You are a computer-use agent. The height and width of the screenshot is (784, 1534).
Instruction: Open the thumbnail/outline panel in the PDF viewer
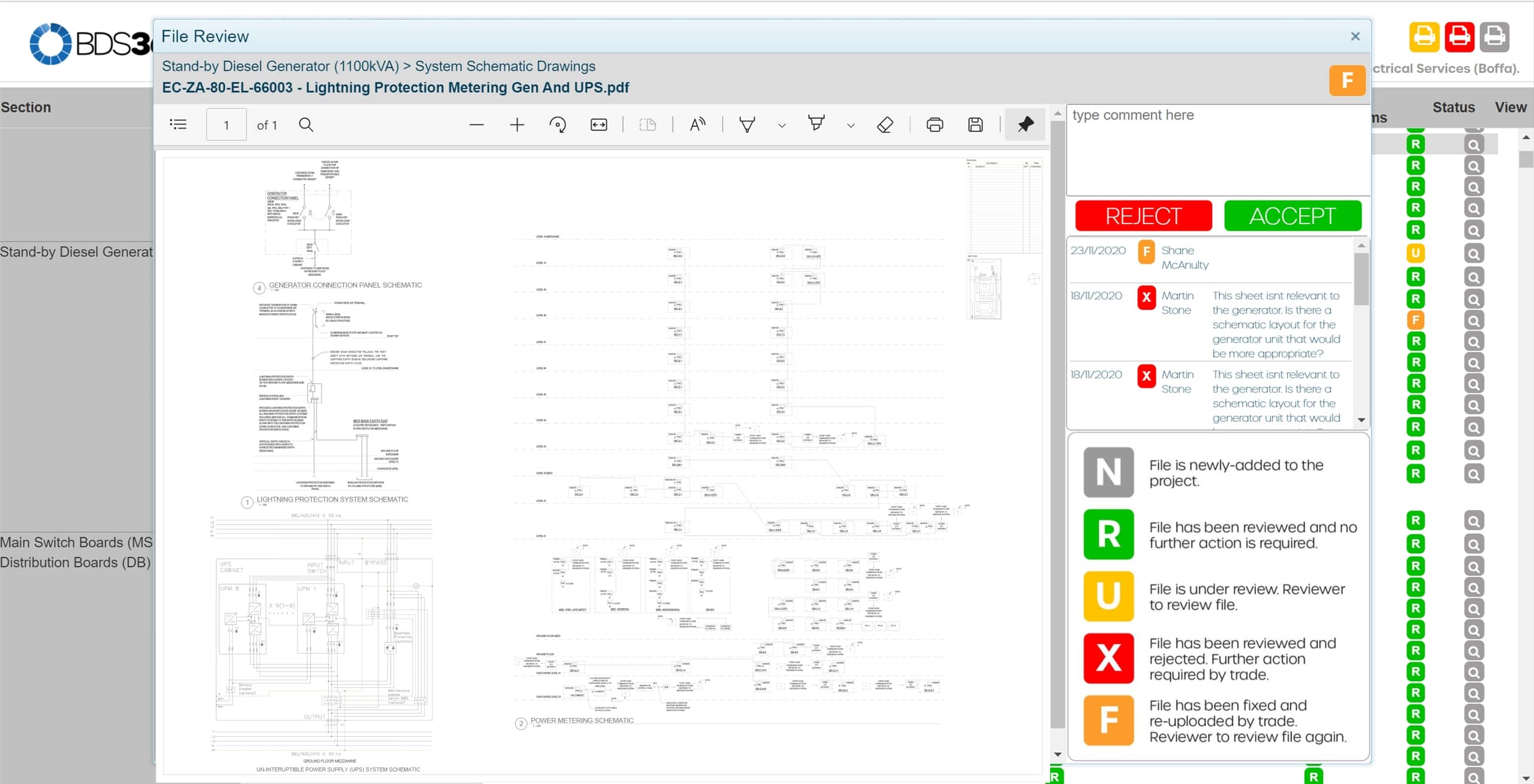[178, 124]
